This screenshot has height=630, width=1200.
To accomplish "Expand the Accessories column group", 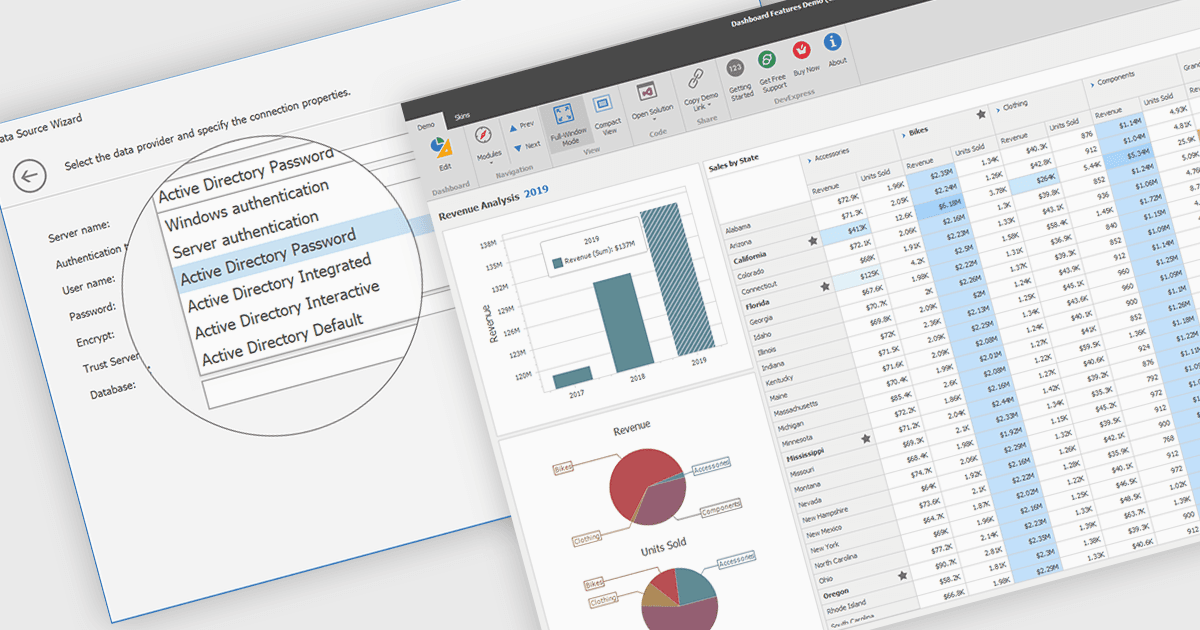I will (808, 159).
